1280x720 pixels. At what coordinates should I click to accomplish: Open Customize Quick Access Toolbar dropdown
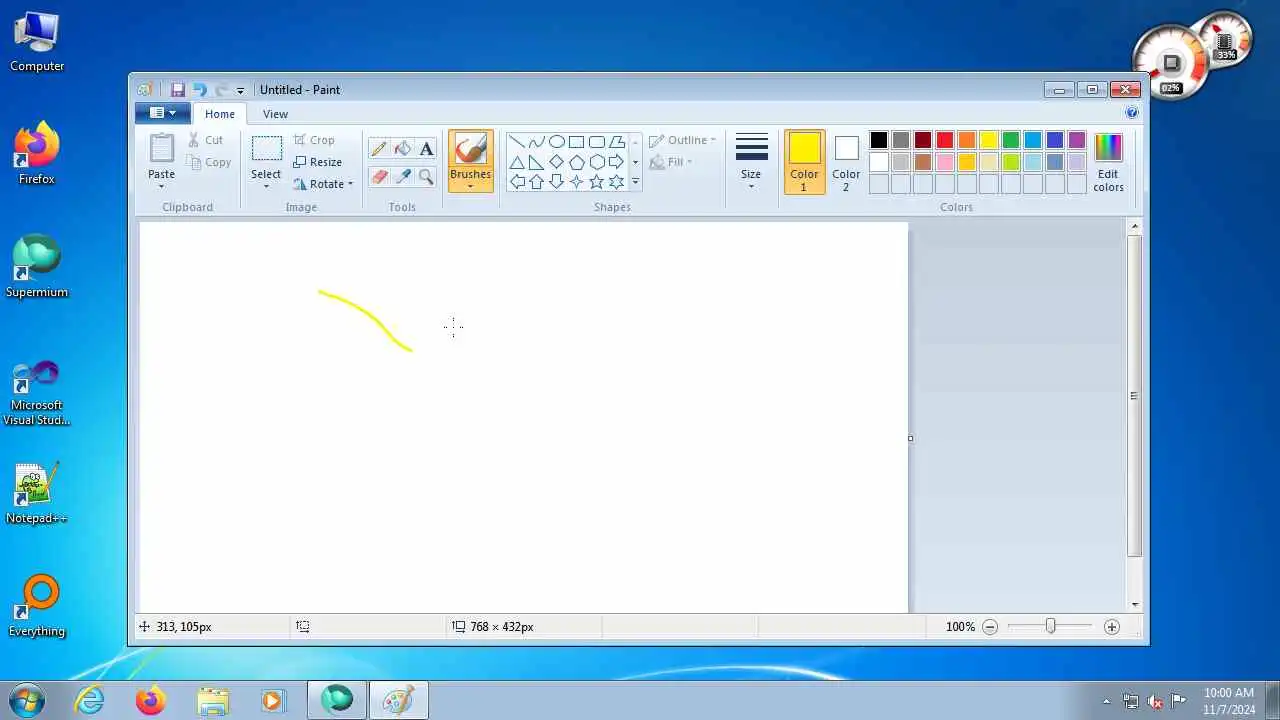(x=240, y=90)
